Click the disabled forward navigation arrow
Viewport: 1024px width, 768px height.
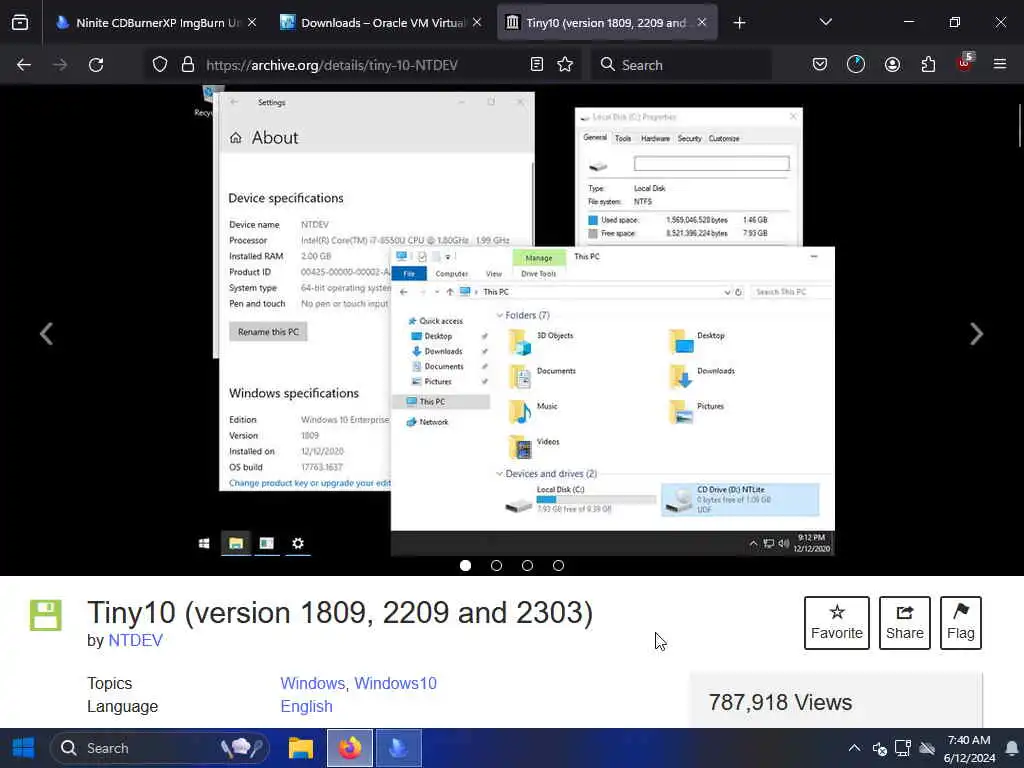(x=60, y=65)
